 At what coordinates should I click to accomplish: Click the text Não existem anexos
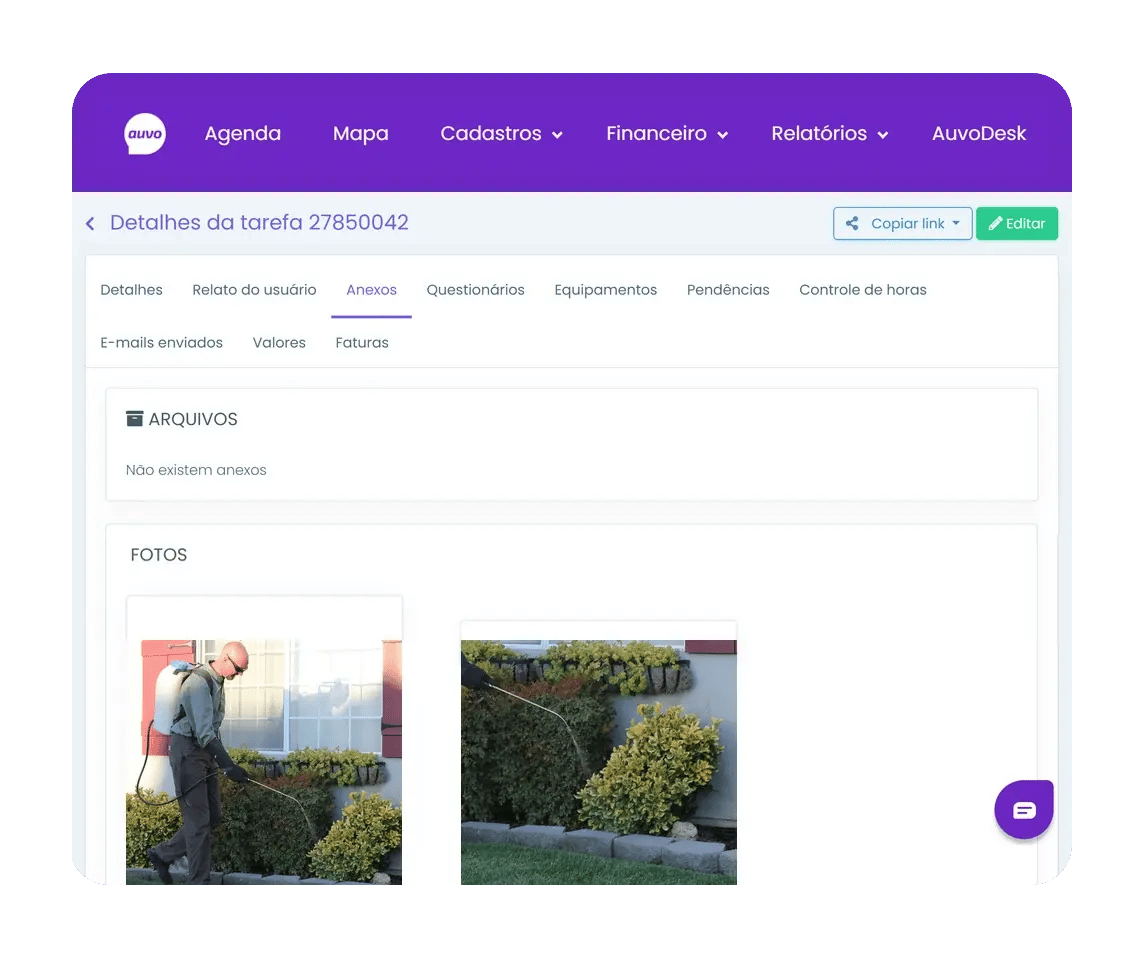196,470
